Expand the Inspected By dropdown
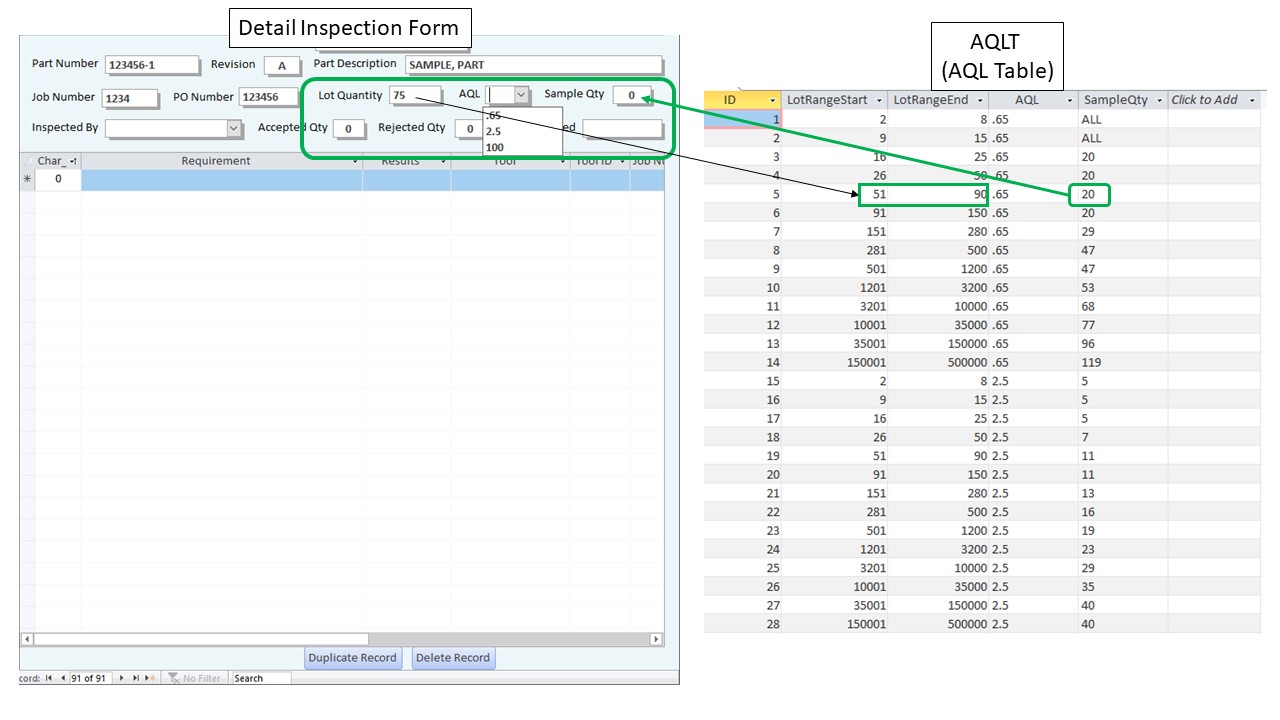The image size is (1280, 720). [x=232, y=128]
